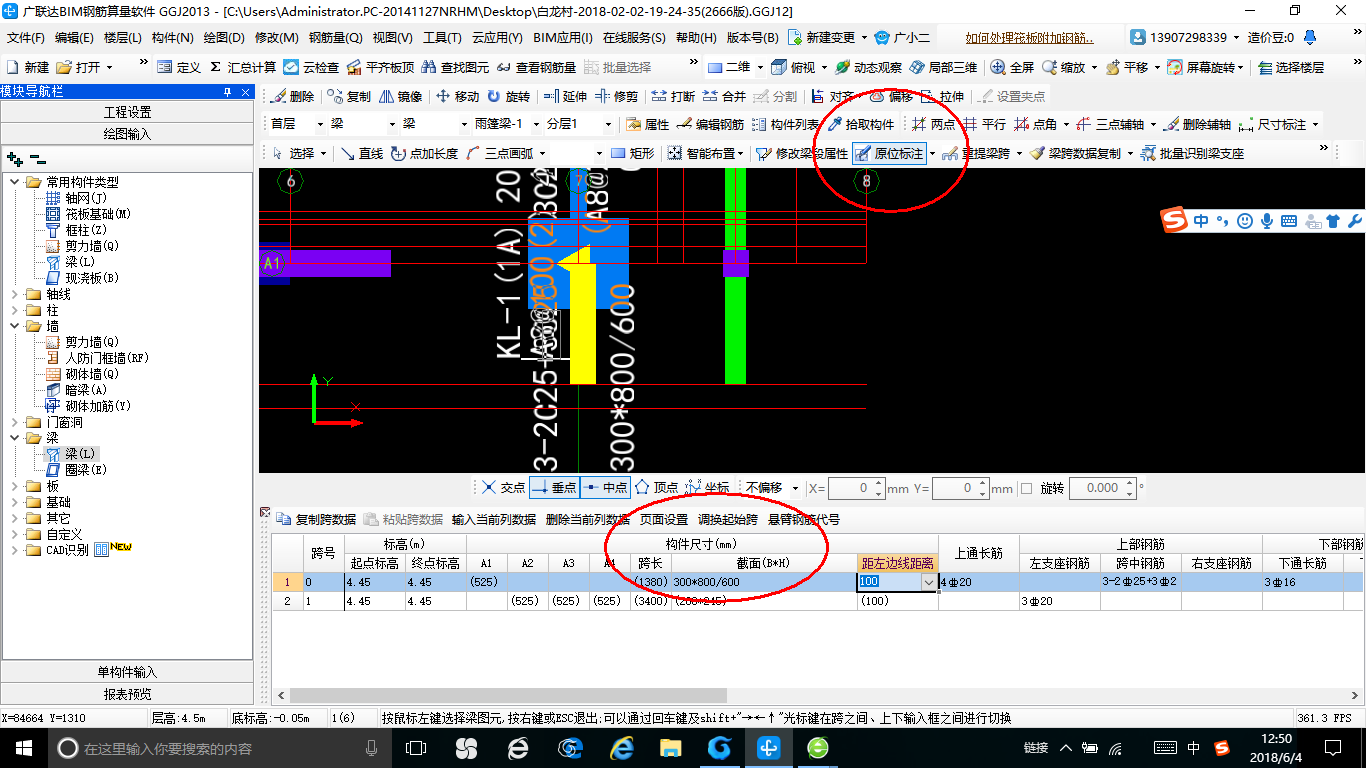Click 查看钢筋量 view rebar quantity
This screenshot has height=768, width=1366.
click(x=537, y=67)
